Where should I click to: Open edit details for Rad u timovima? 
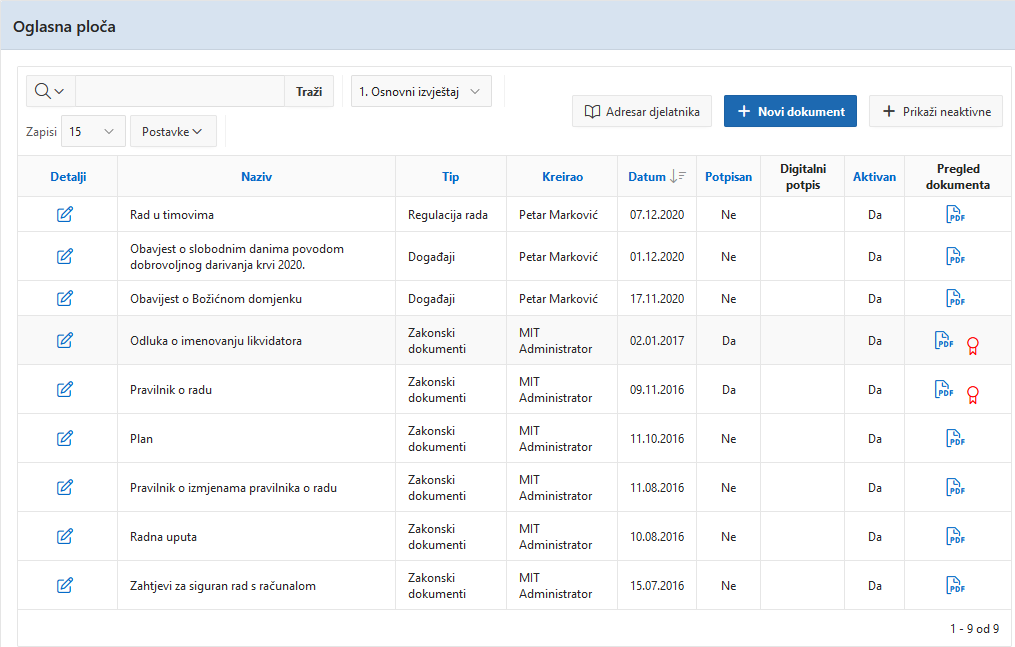(65, 214)
